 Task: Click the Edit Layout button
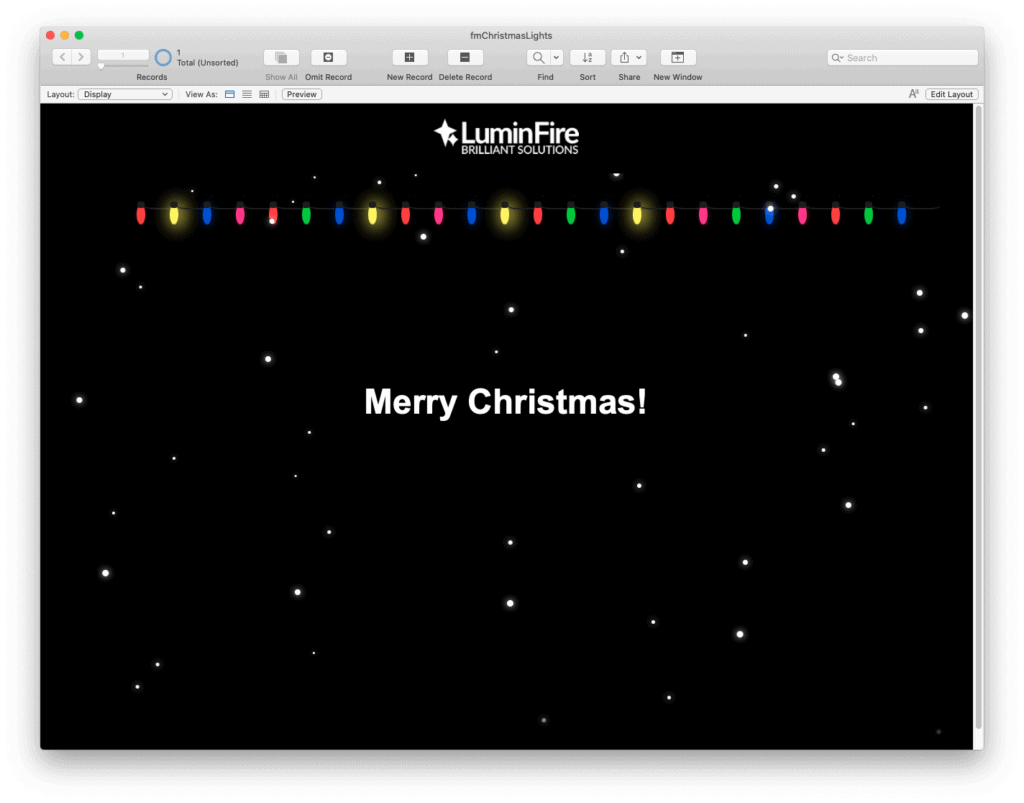[951, 93]
